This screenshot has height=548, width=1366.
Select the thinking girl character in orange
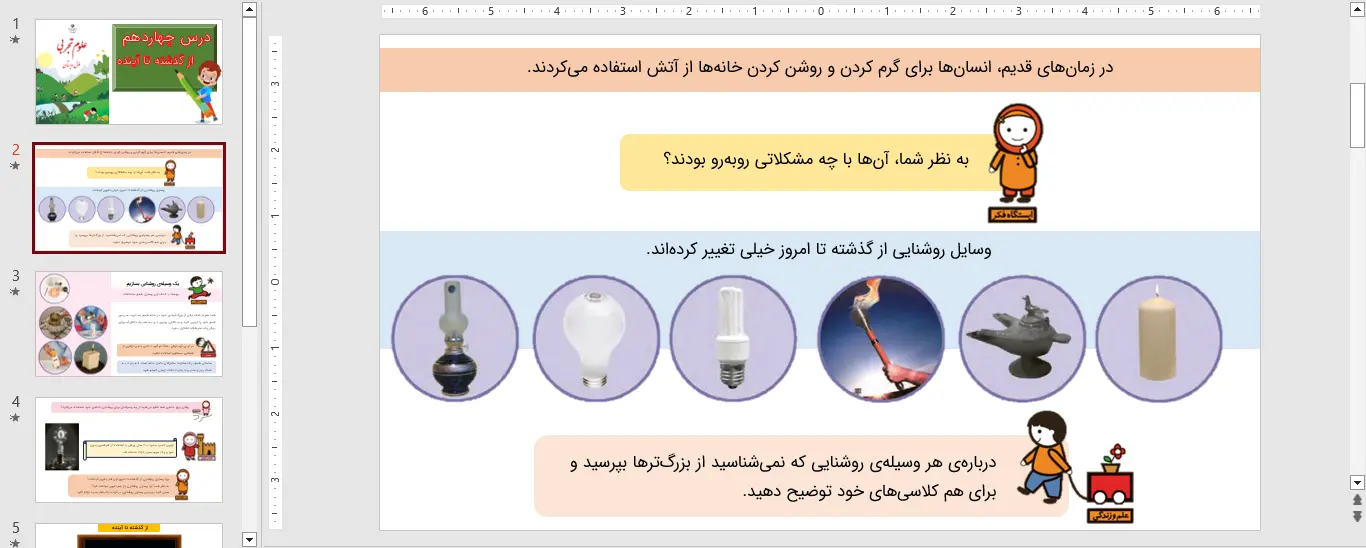(1015, 160)
